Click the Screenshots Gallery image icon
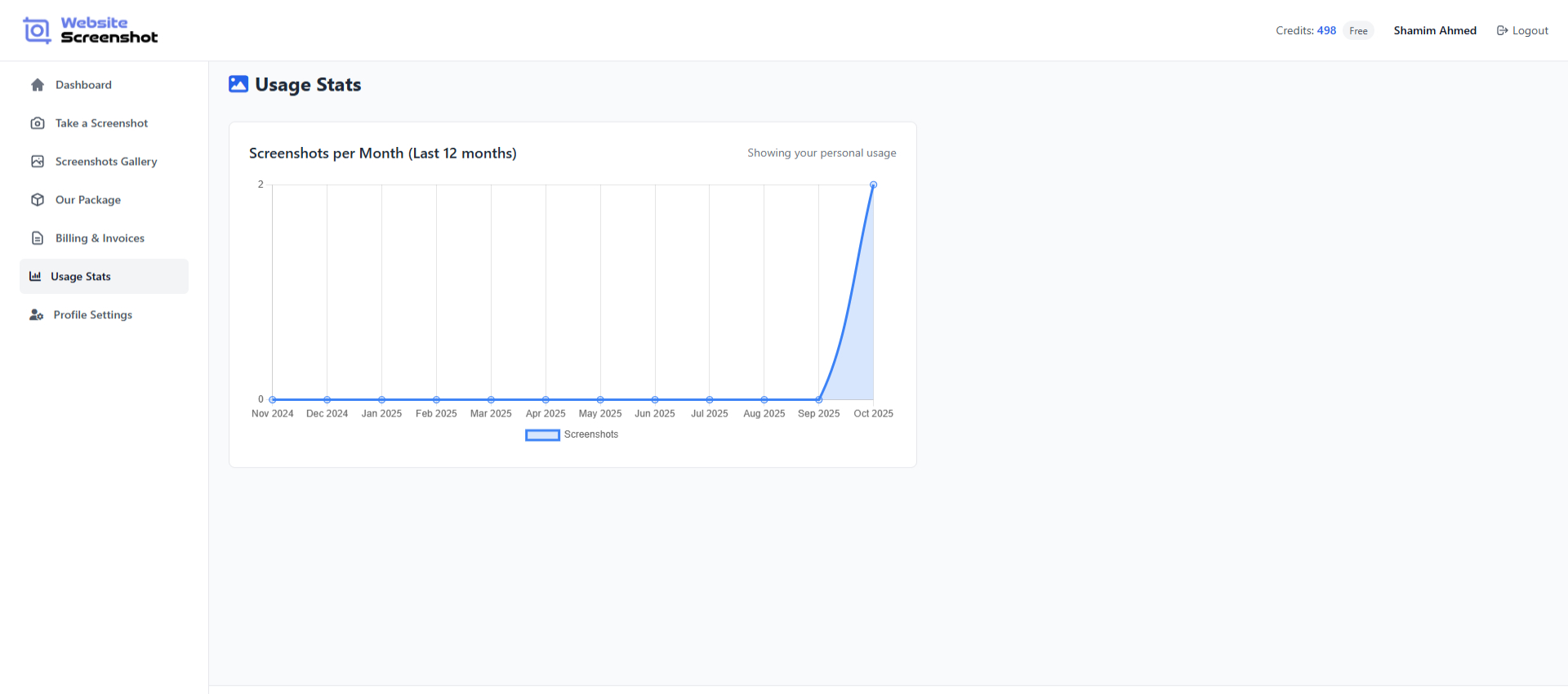 (38, 162)
